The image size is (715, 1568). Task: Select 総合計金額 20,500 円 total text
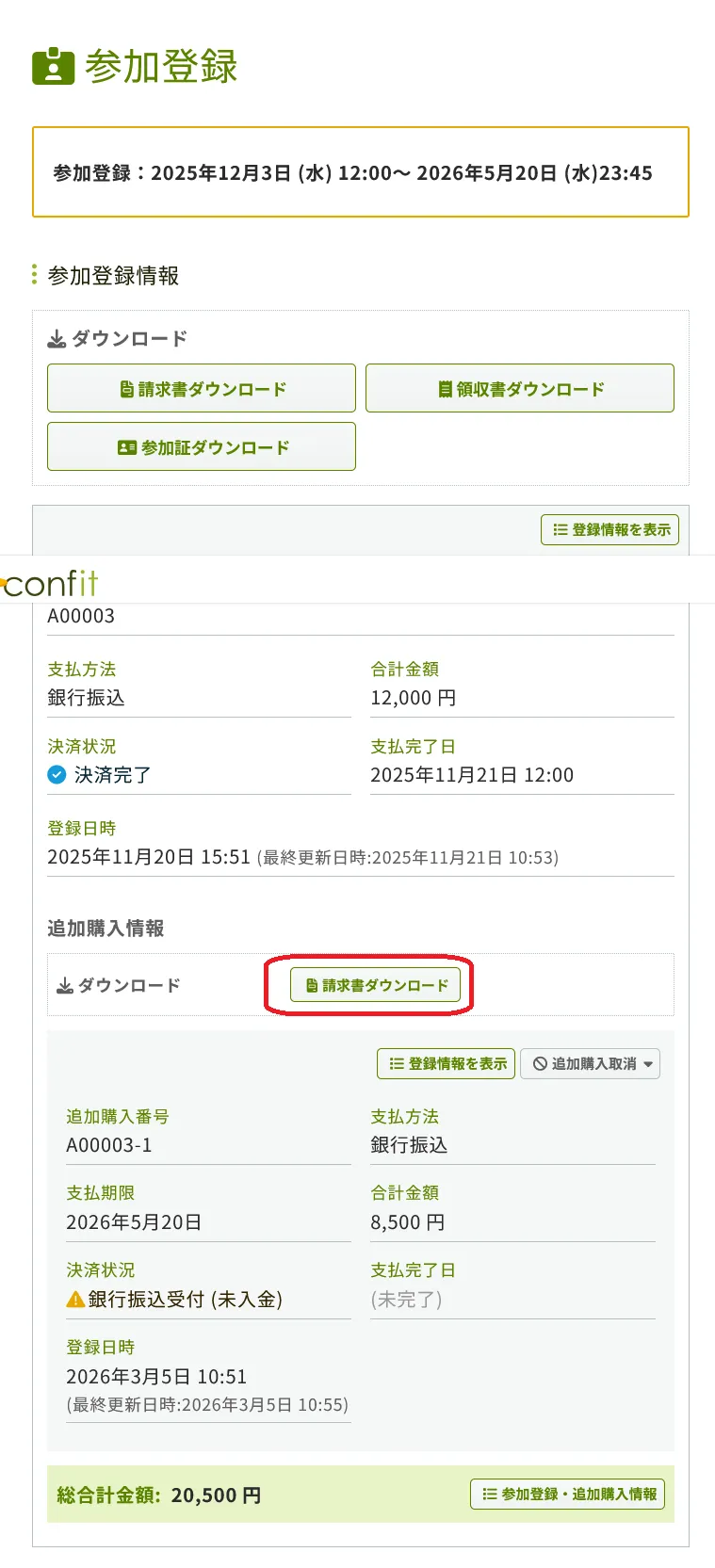159,1495
